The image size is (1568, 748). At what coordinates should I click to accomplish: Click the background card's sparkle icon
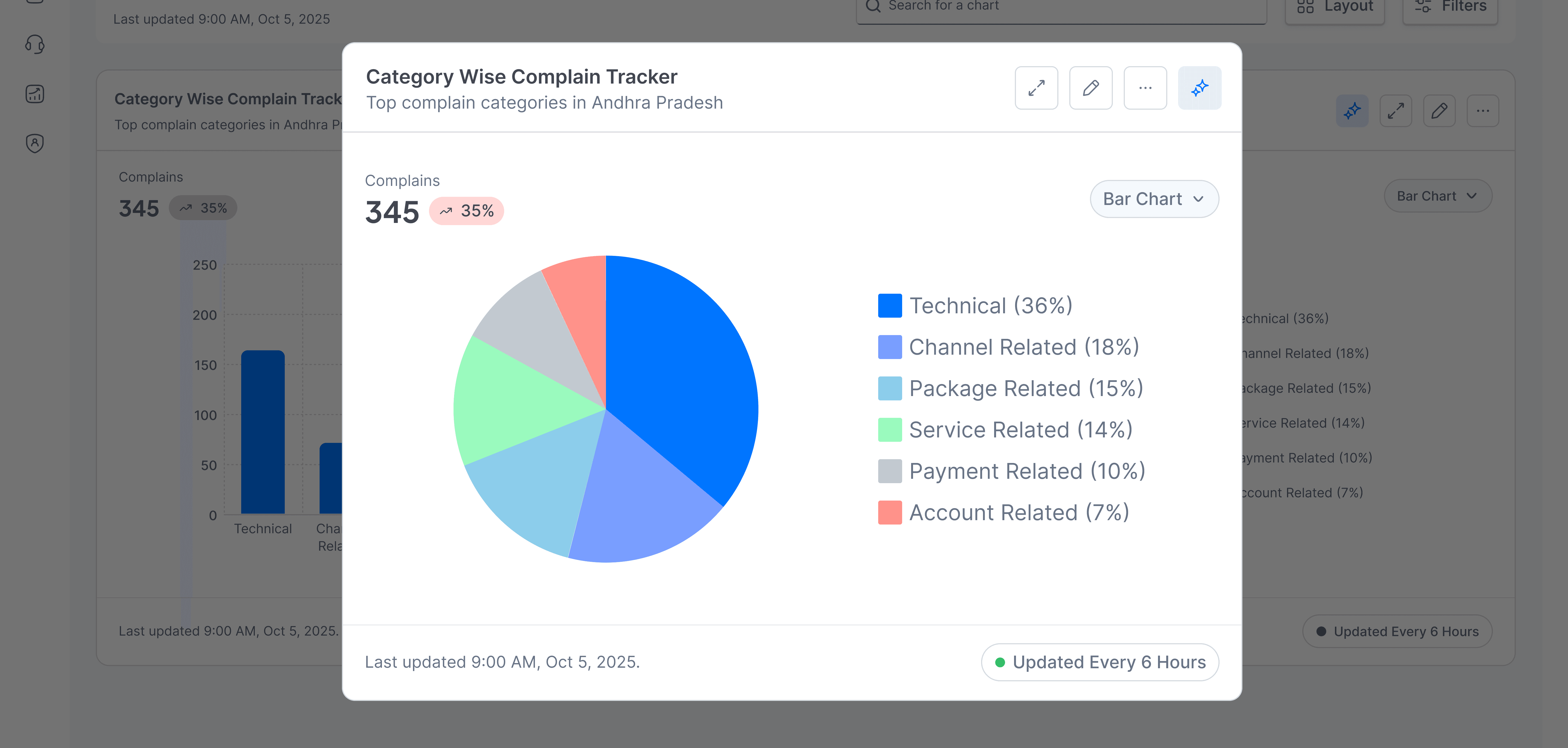click(1352, 111)
